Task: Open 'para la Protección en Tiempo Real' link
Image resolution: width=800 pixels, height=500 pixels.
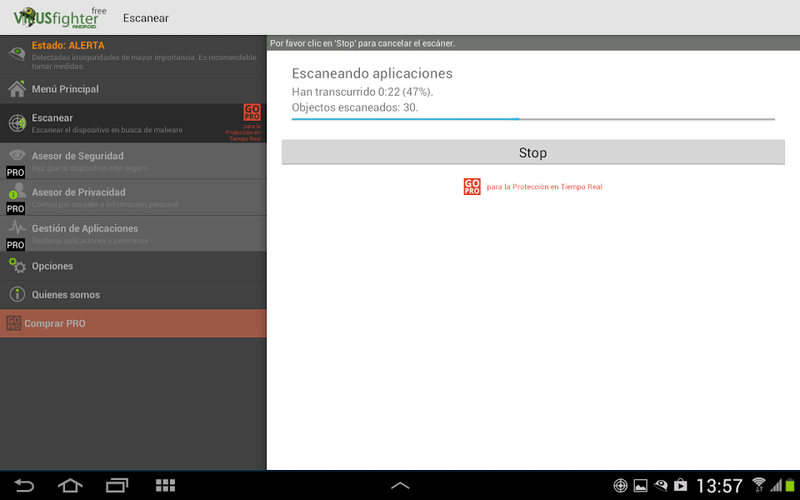Action: pos(544,187)
